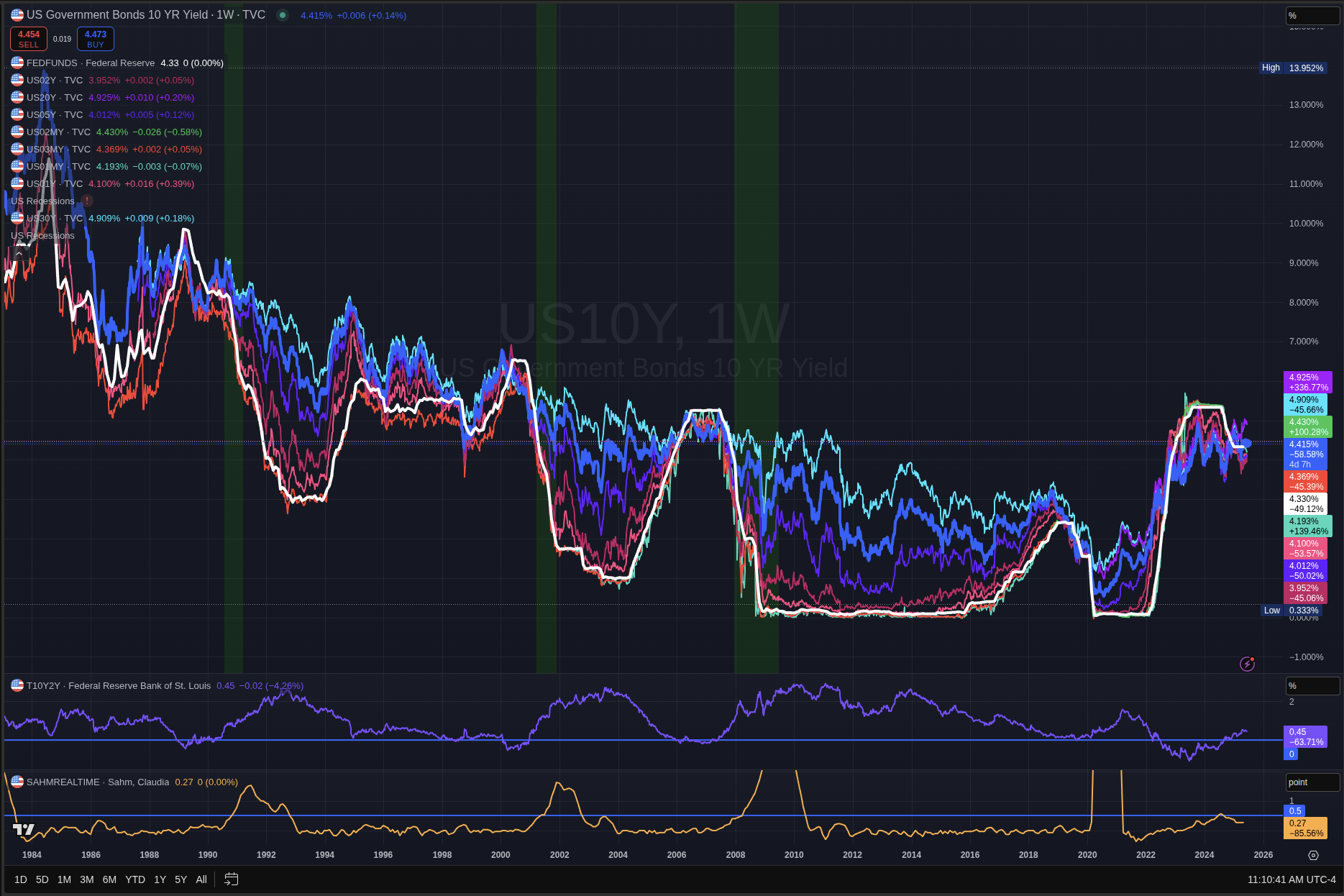Click the timezone clock 11:10:41 AM UTC-4
Image resolution: width=1344 pixels, height=896 pixels.
pos(1292,879)
